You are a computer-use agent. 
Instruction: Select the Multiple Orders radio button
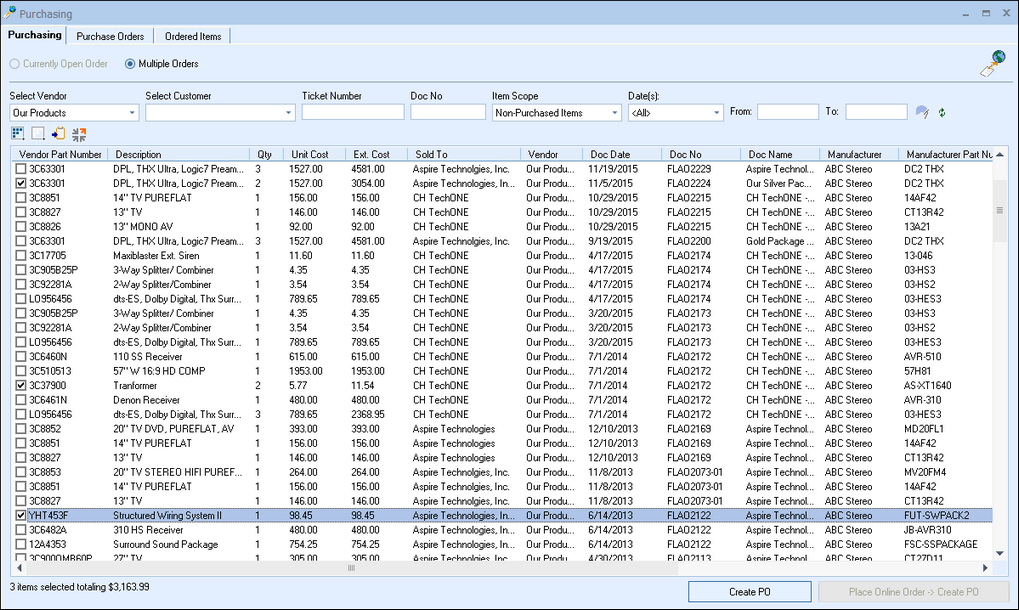point(130,64)
